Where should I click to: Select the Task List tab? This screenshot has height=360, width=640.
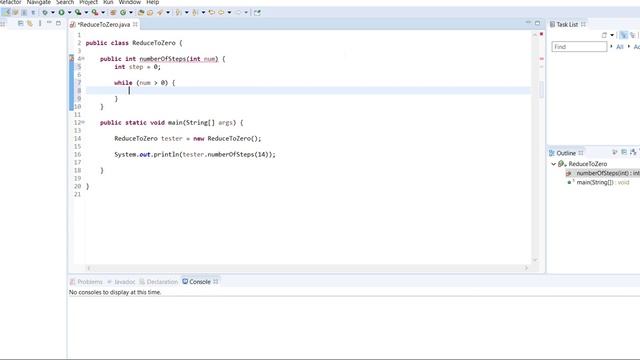click(567, 24)
